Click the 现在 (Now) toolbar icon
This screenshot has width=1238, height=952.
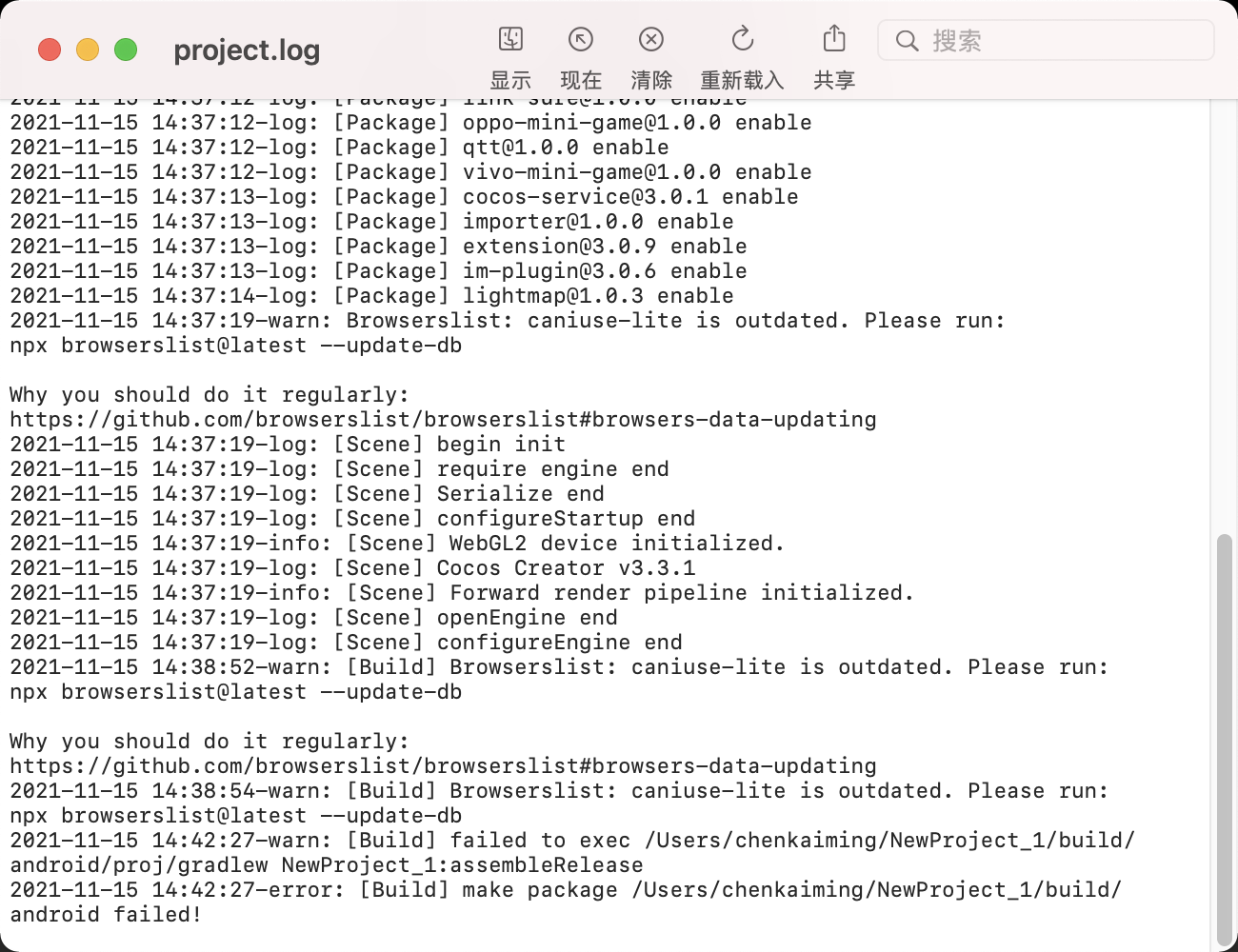click(580, 39)
